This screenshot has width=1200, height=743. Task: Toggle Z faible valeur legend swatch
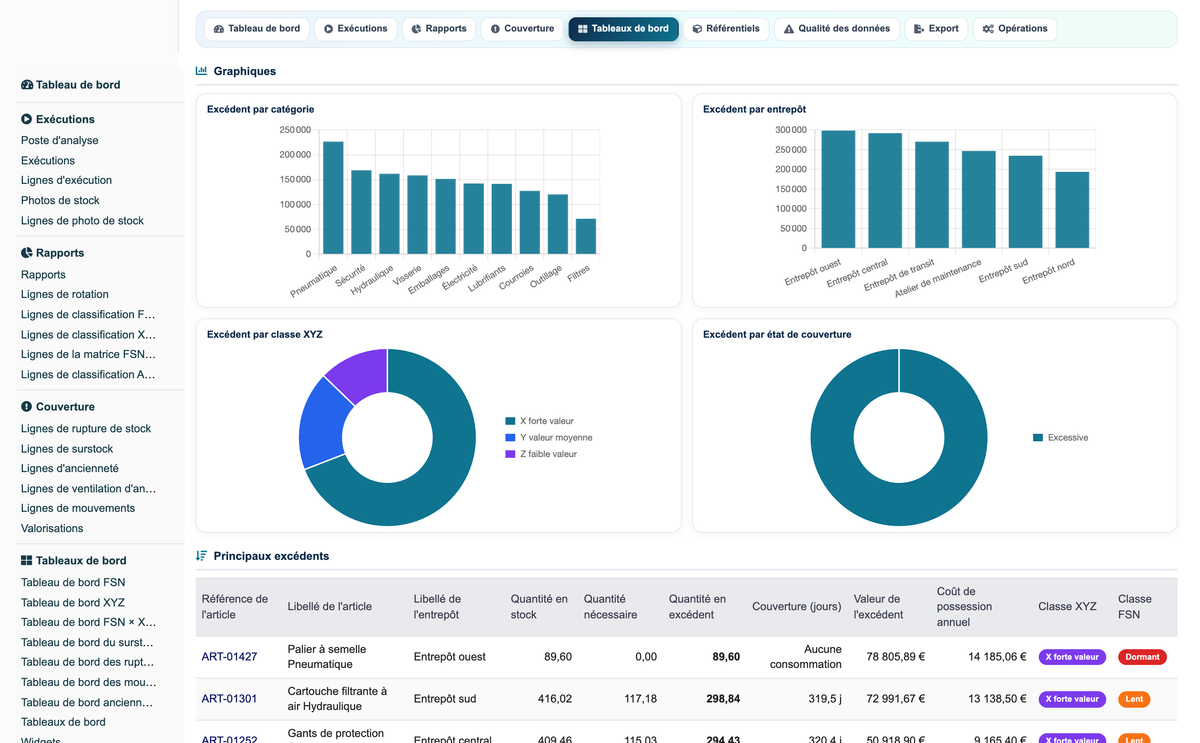coord(510,454)
